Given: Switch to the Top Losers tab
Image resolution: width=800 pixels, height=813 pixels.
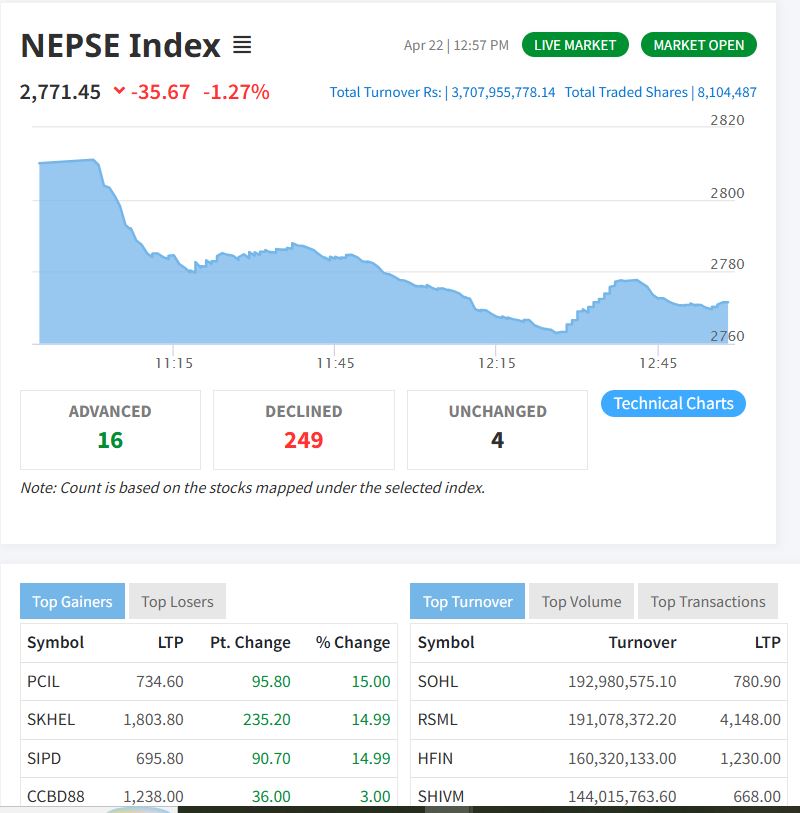Looking at the screenshot, I should [177, 601].
